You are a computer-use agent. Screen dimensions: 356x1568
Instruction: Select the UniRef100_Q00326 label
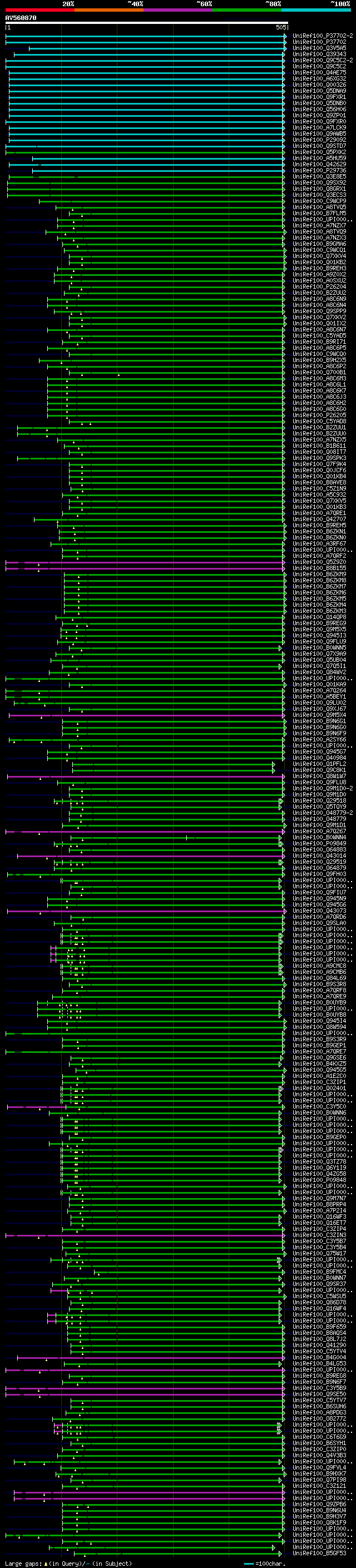point(319,85)
